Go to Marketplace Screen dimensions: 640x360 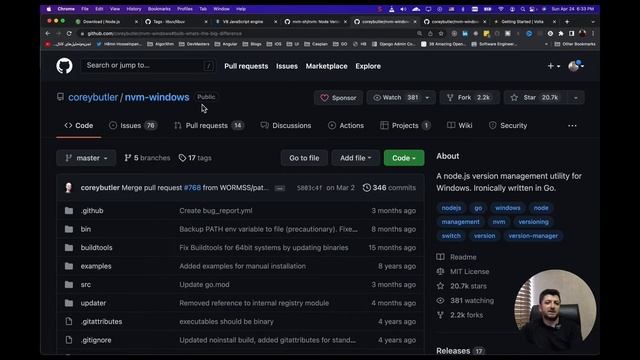(327, 66)
